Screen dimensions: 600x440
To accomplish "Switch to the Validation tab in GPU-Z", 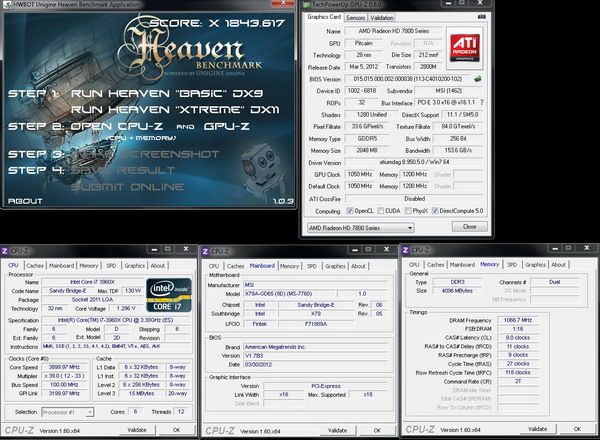I will tap(382, 18).
